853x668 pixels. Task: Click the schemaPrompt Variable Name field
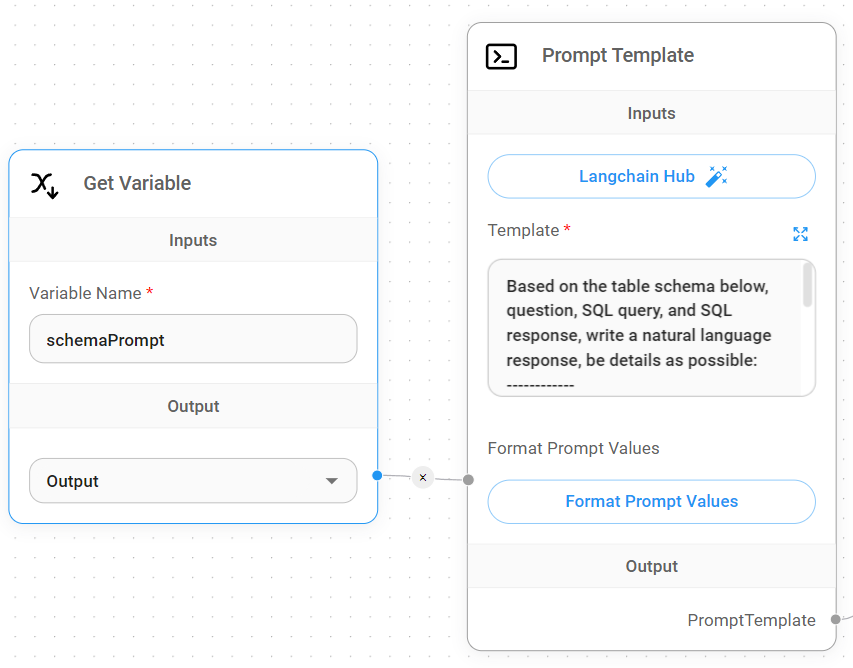click(192, 340)
